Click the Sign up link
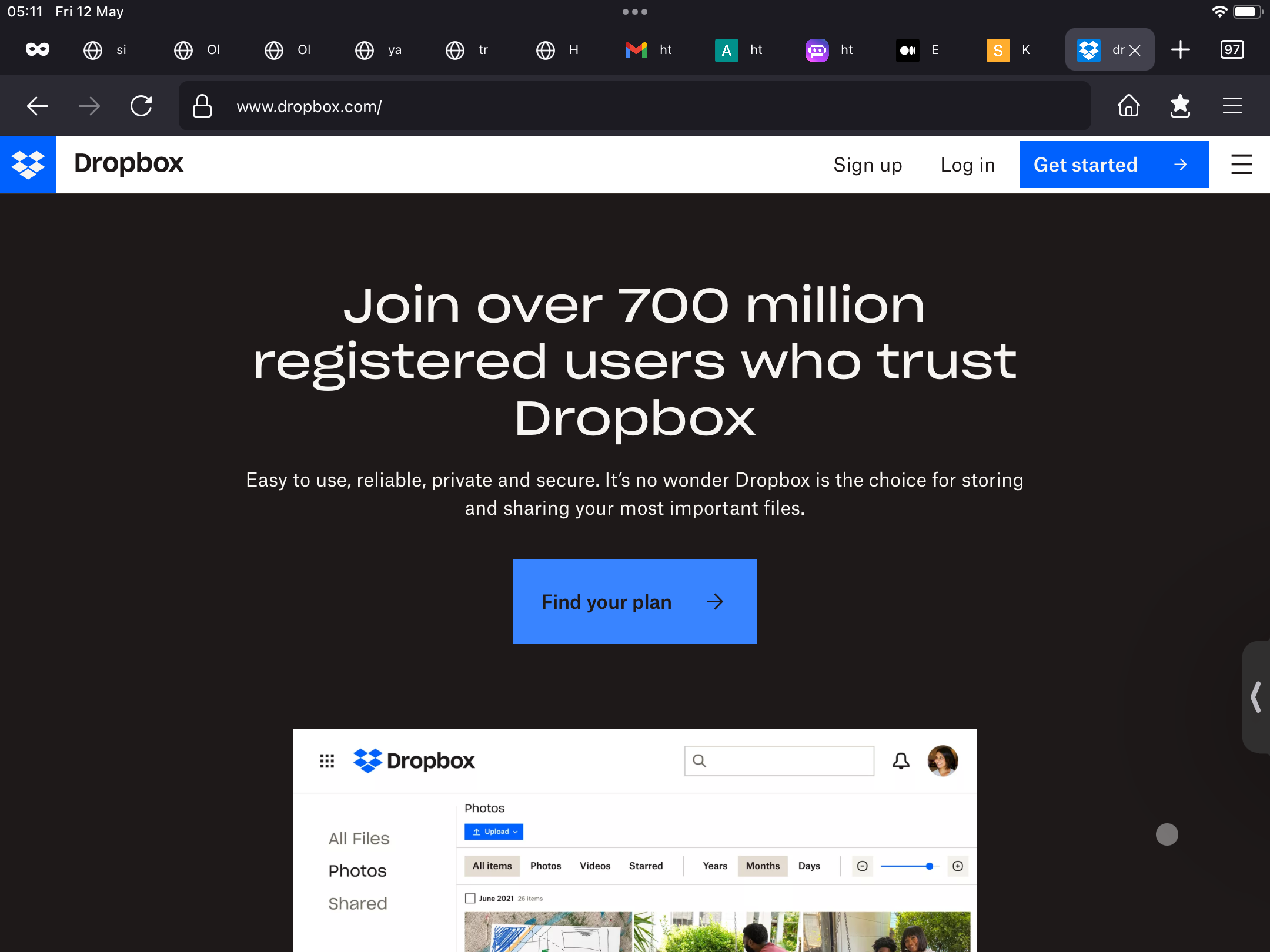 coord(868,165)
